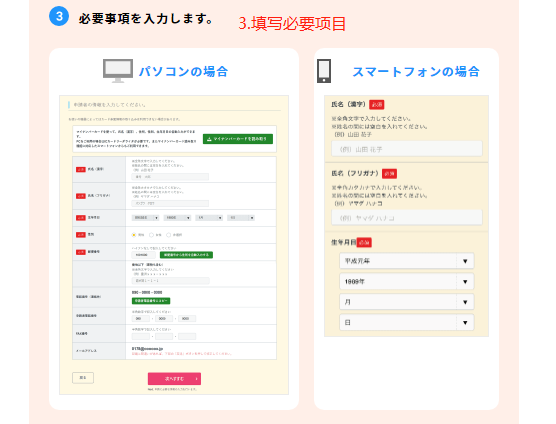Open the 平成元年 era dropdown

tap(407, 261)
